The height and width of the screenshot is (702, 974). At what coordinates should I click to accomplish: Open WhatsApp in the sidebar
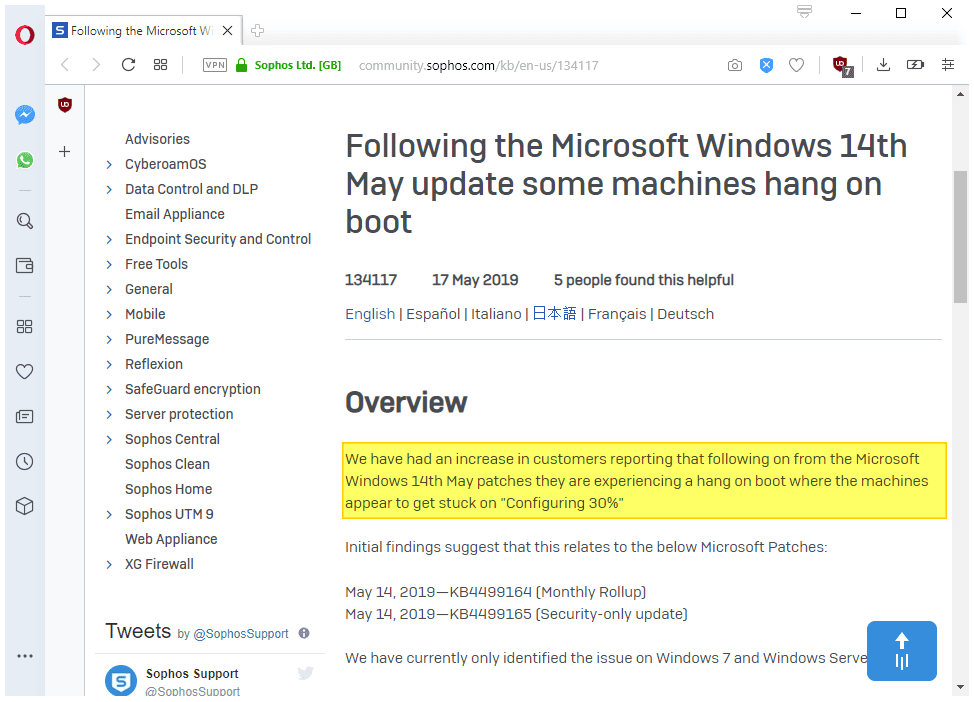[25, 160]
